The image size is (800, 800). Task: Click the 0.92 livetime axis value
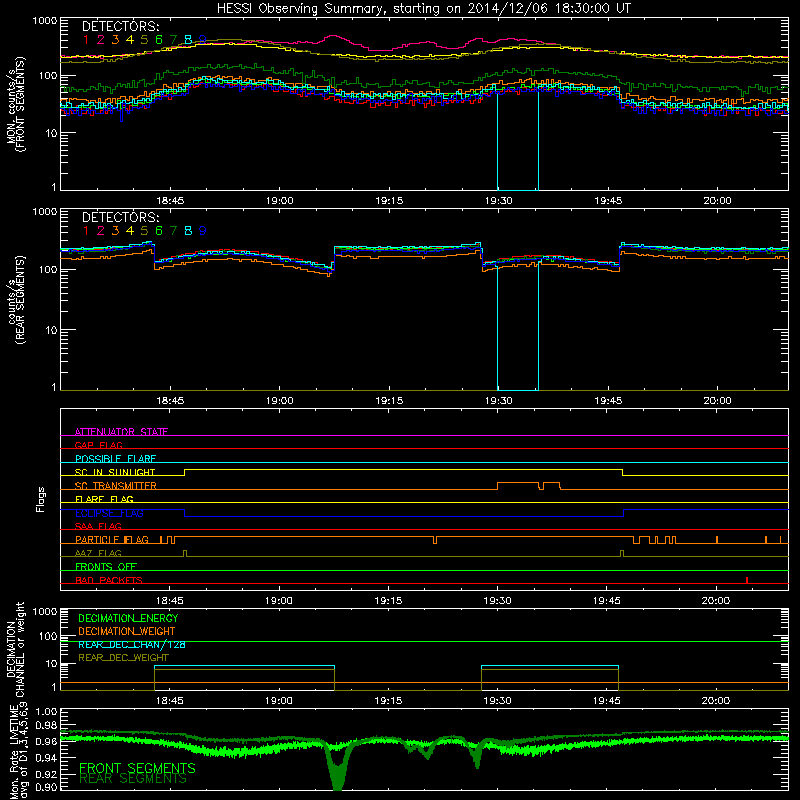(x=46, y=774)
